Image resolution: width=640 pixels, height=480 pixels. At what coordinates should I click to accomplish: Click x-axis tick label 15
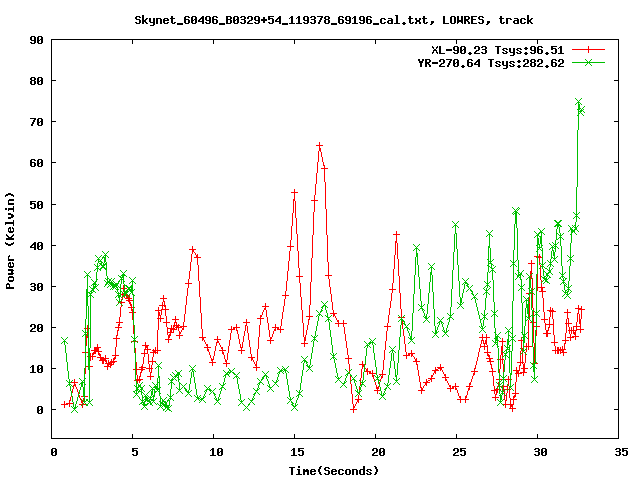click(x=297, y=452)
